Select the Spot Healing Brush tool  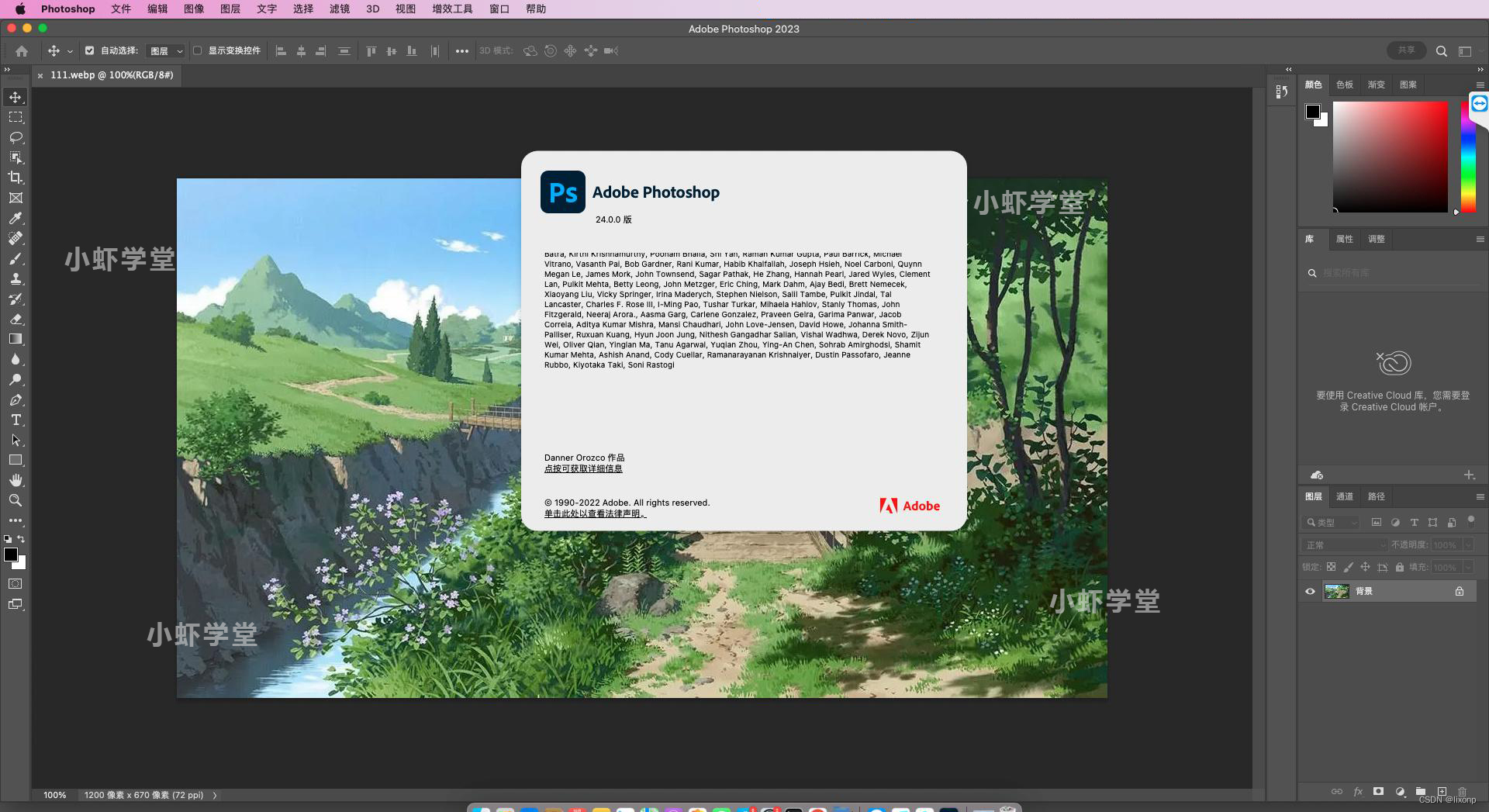(x=16, y=238)
